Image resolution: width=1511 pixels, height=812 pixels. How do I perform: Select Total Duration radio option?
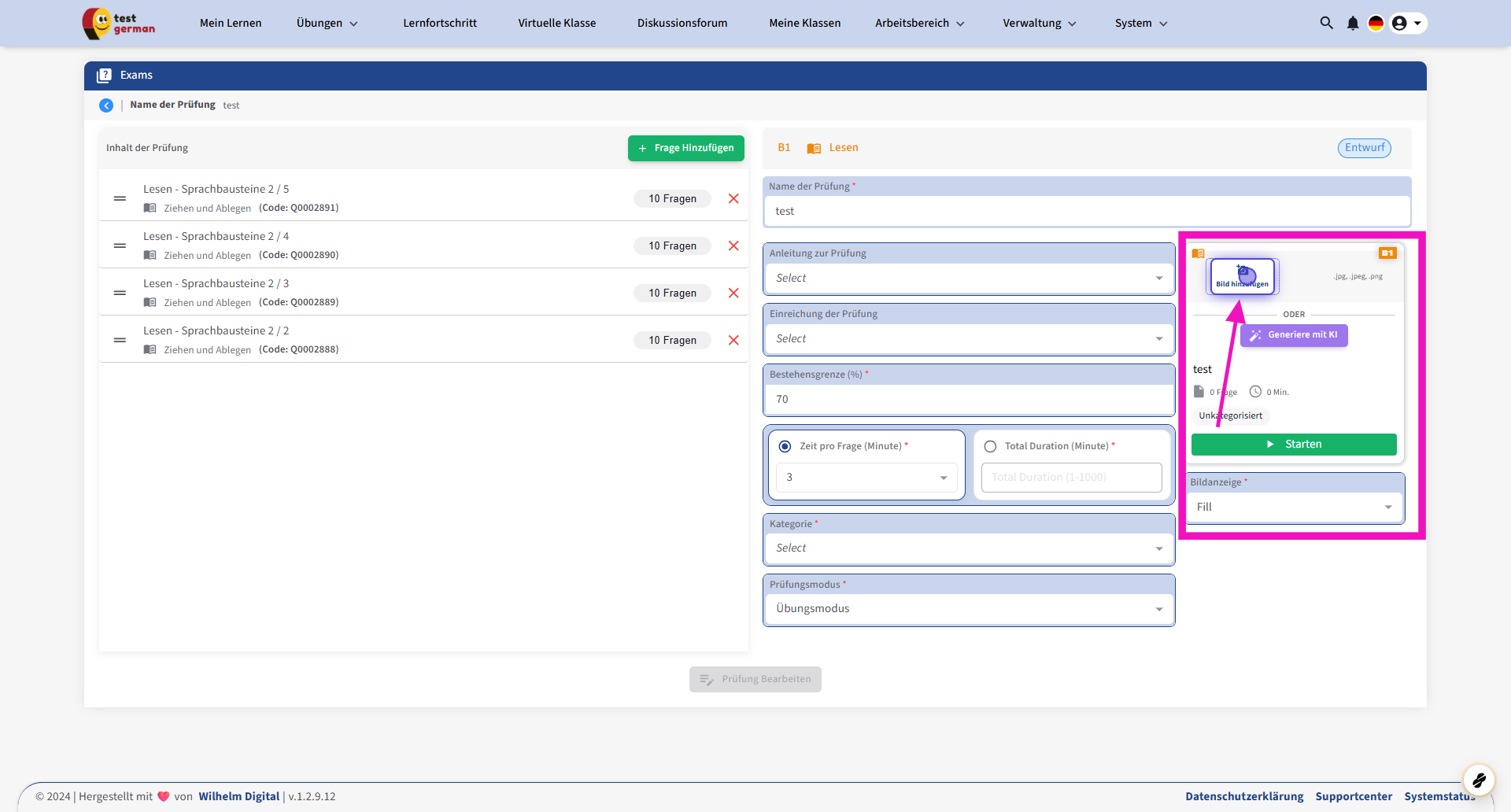[990, 446]
